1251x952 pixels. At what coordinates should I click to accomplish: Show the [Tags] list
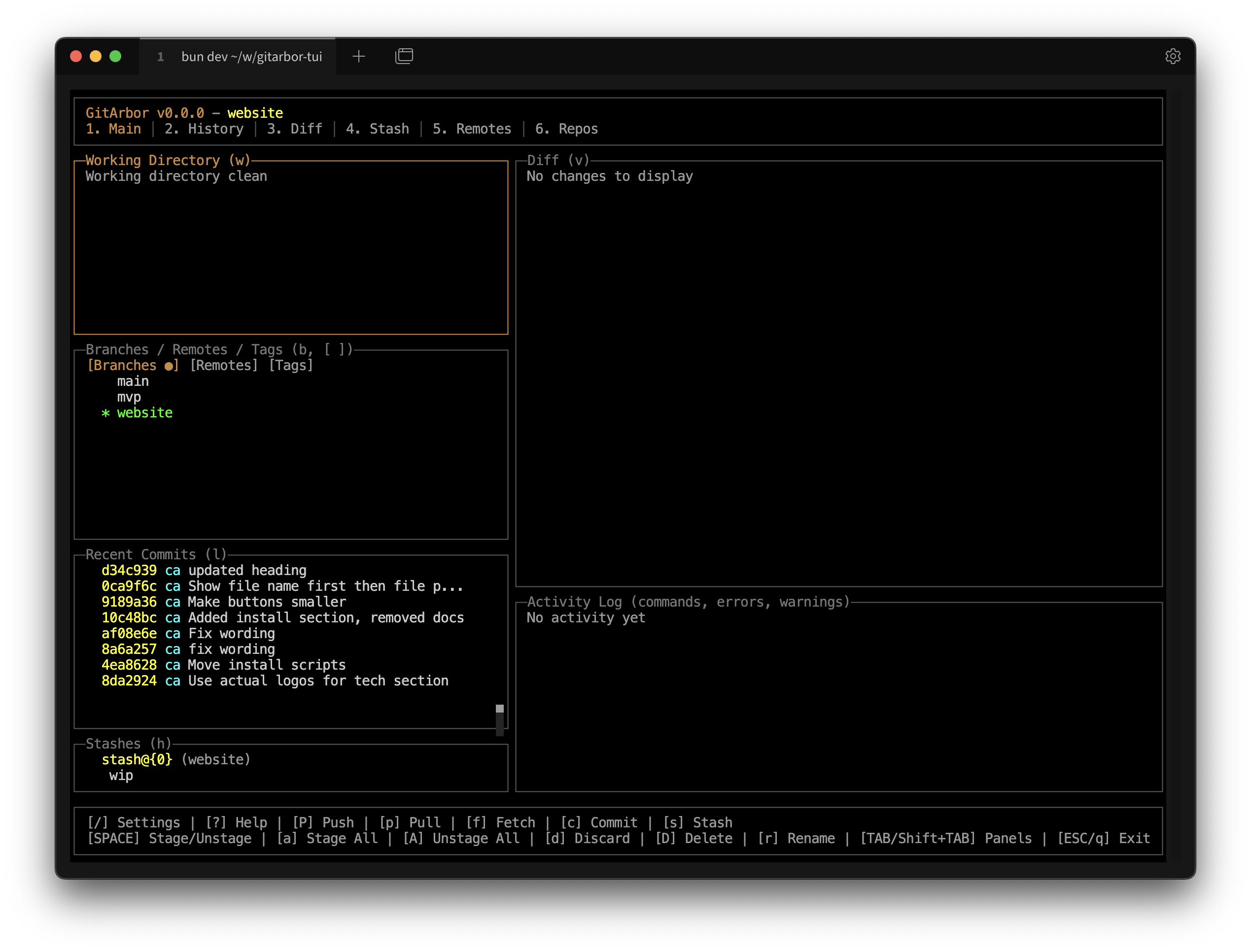[291, 365]
